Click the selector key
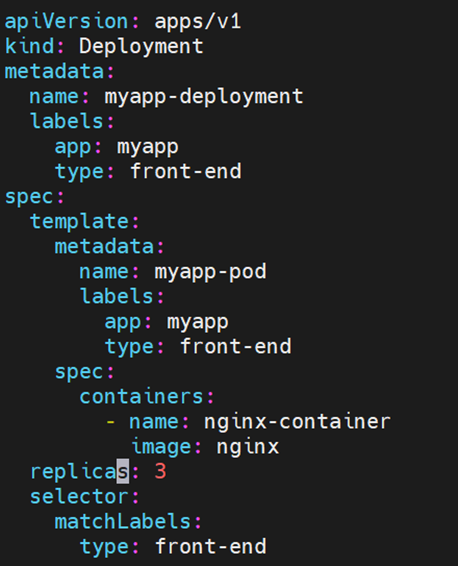This screenshot has width=458, height=566. [x=79, y=497]
